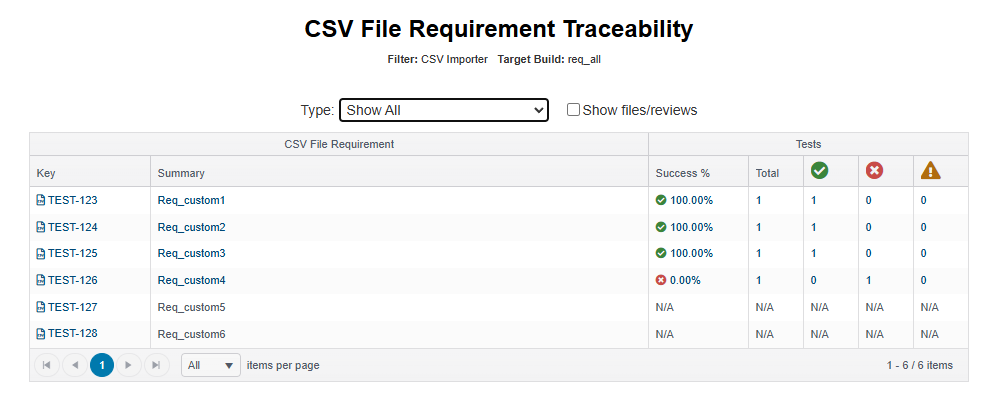Open the TEST-124 requirement link
The width and height of the screenshot is (994, 399).
(72, 227)
